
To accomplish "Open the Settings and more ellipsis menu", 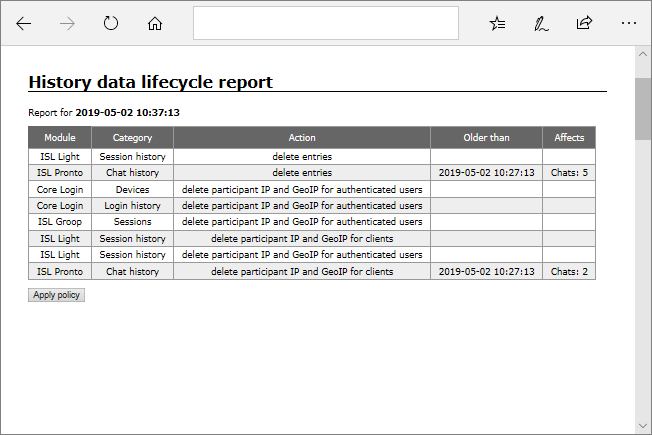I will coord(628,23).
